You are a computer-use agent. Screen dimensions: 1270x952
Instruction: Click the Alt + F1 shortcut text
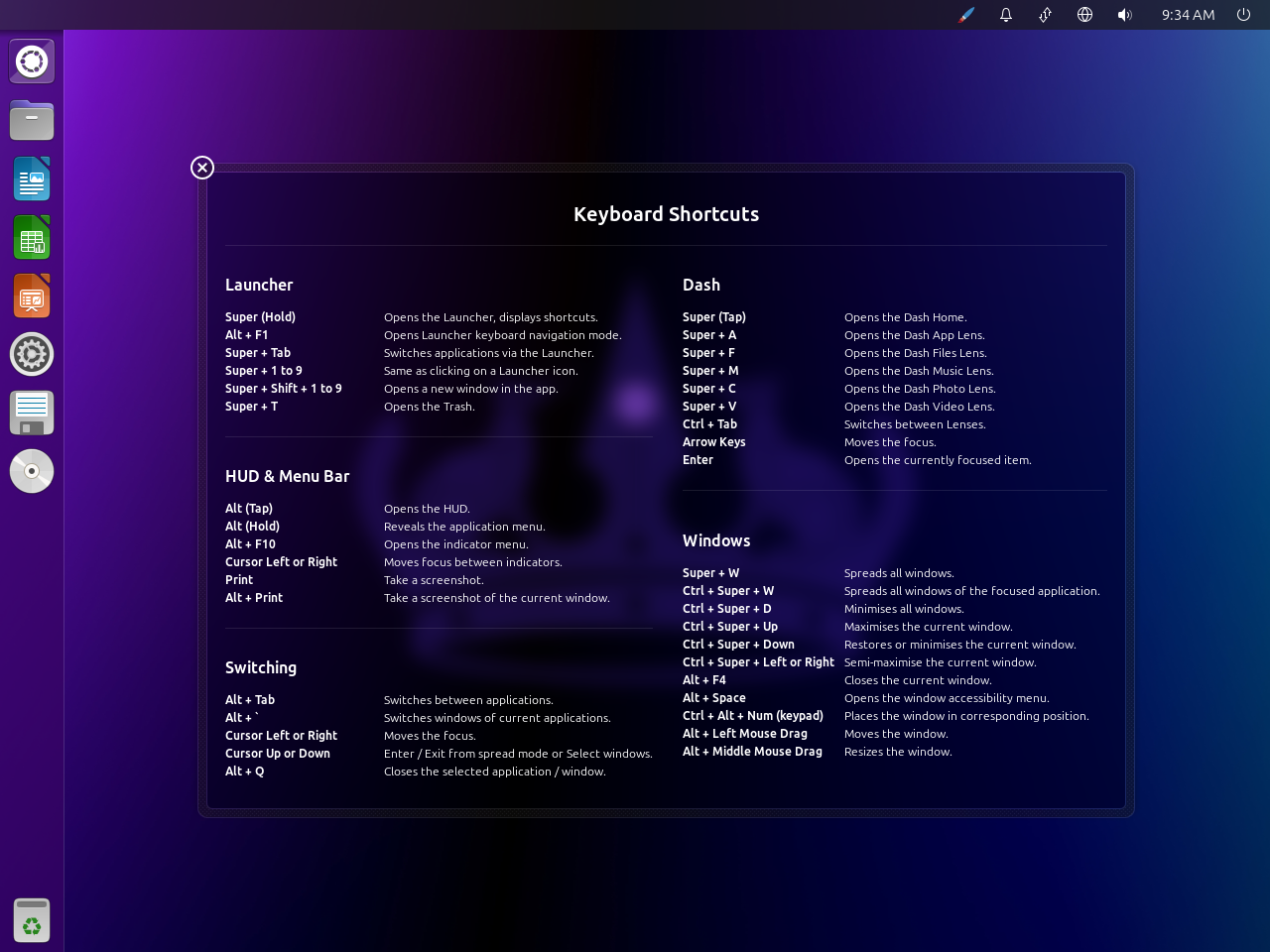(x=246, y=335)
